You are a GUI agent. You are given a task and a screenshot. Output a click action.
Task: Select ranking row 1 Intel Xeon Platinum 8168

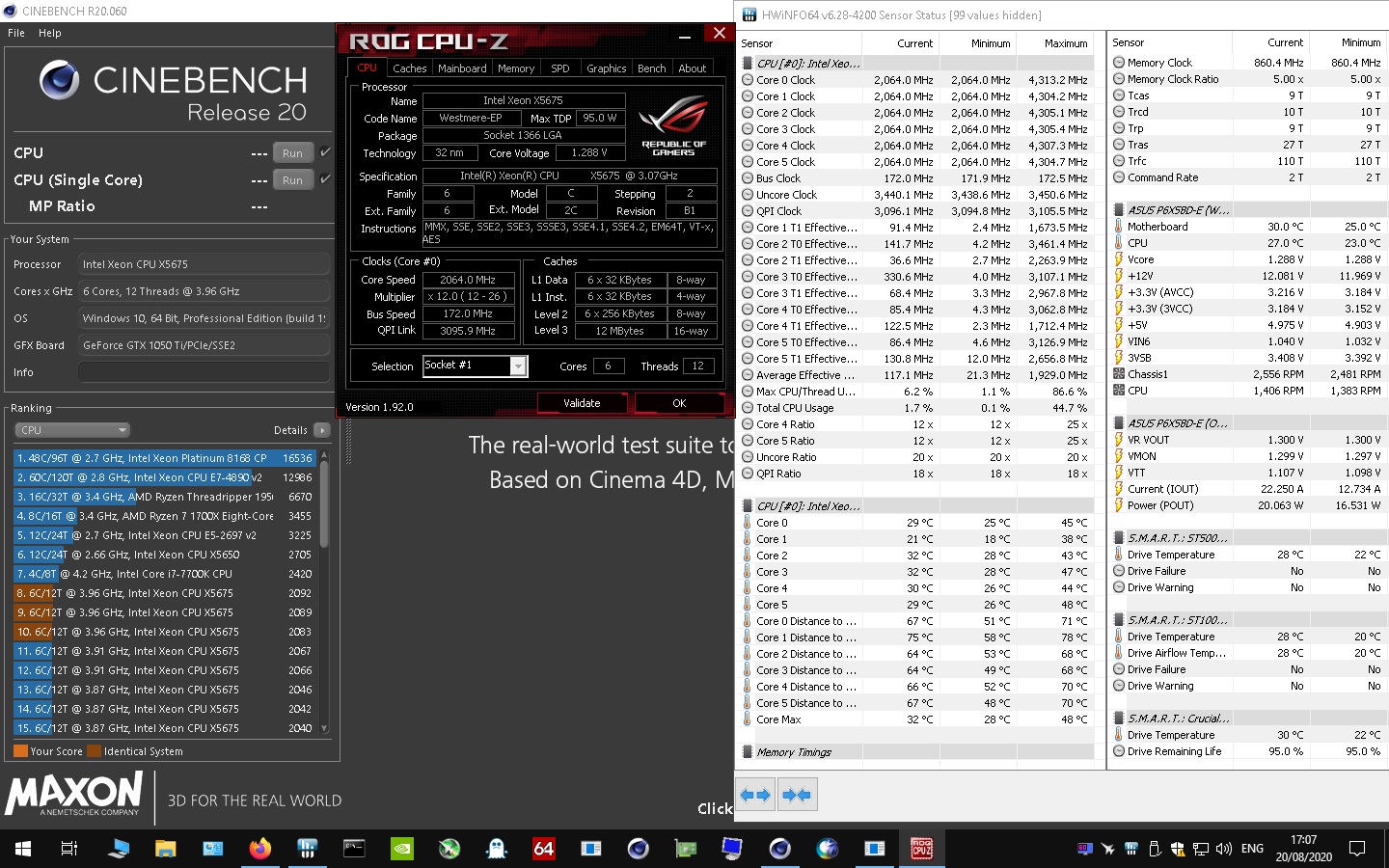click(x=165, y=458)
